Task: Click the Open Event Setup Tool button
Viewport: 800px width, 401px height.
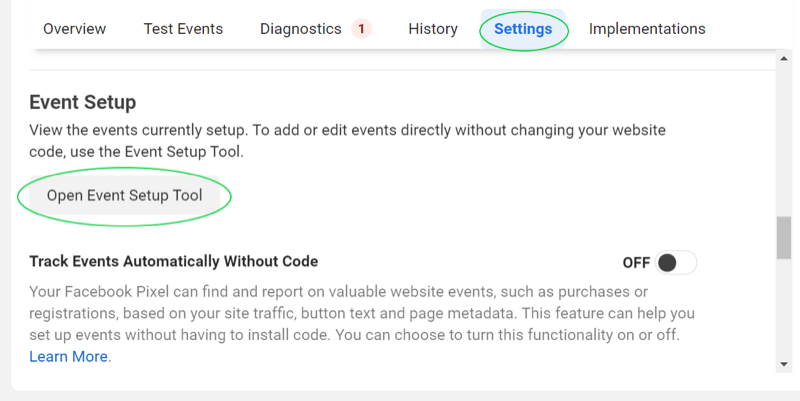Action: (125, 195)
